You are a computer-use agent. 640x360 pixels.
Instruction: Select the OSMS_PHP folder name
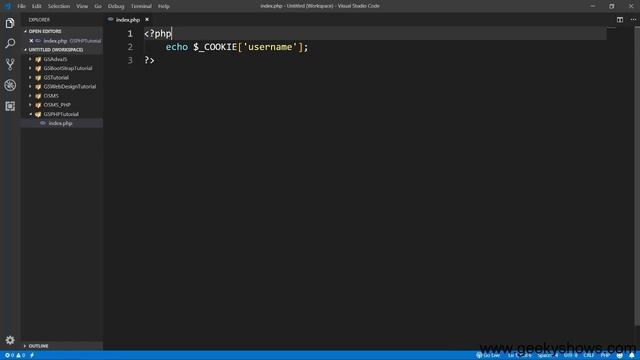pyautogui.click(x=57, y=105)
